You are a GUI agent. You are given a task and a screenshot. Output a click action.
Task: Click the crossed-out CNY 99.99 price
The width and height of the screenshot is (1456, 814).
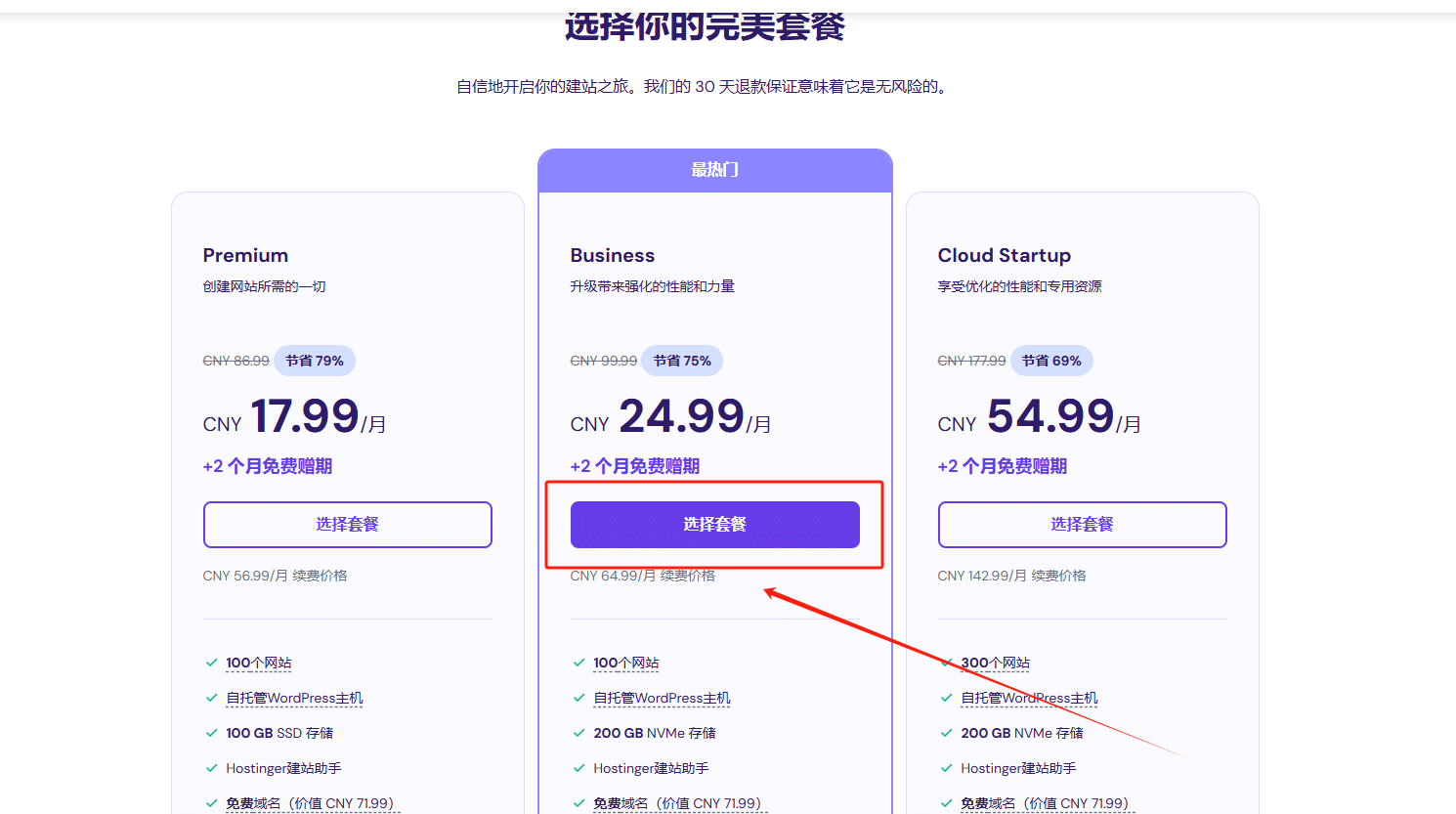click(x=604, y=361)
